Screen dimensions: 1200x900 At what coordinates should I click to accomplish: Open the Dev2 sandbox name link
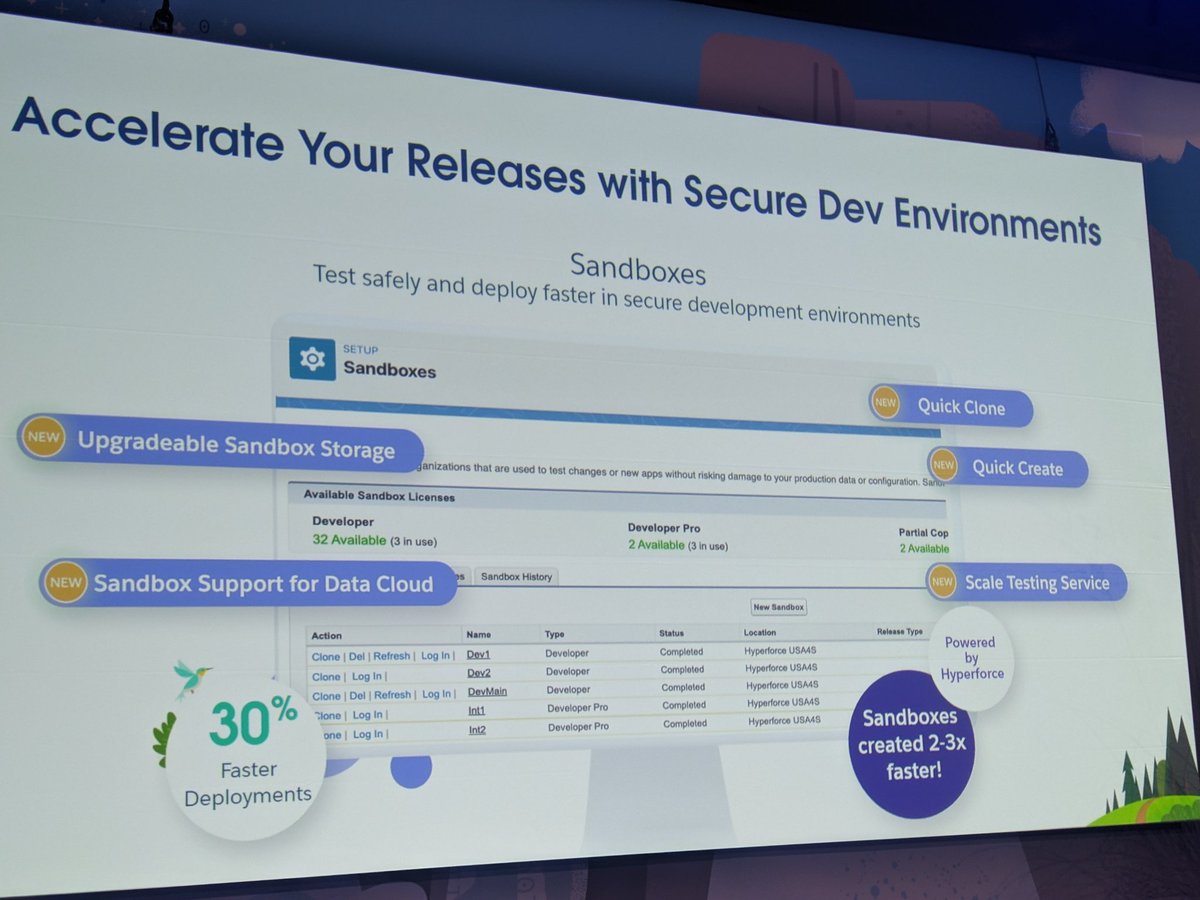click(479, 673)
